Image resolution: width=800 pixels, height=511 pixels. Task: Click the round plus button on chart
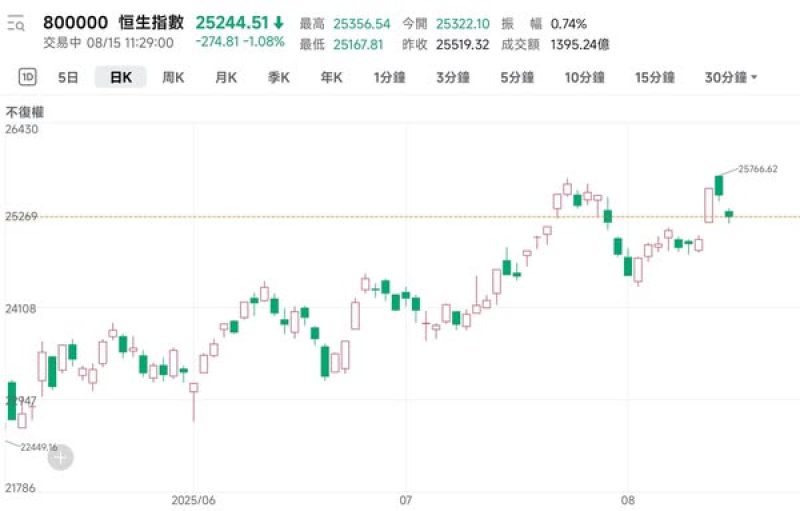[60, 458]
